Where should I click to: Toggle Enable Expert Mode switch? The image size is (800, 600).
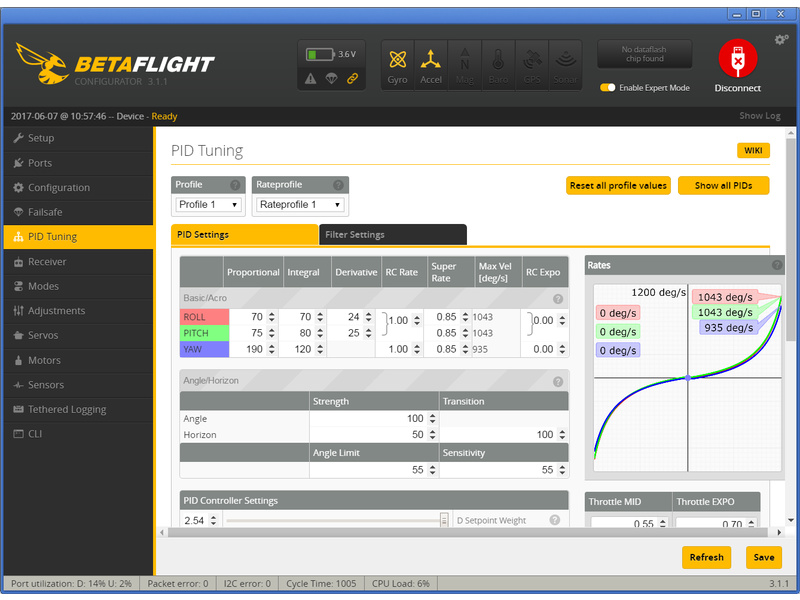click(x=607, y=88)
